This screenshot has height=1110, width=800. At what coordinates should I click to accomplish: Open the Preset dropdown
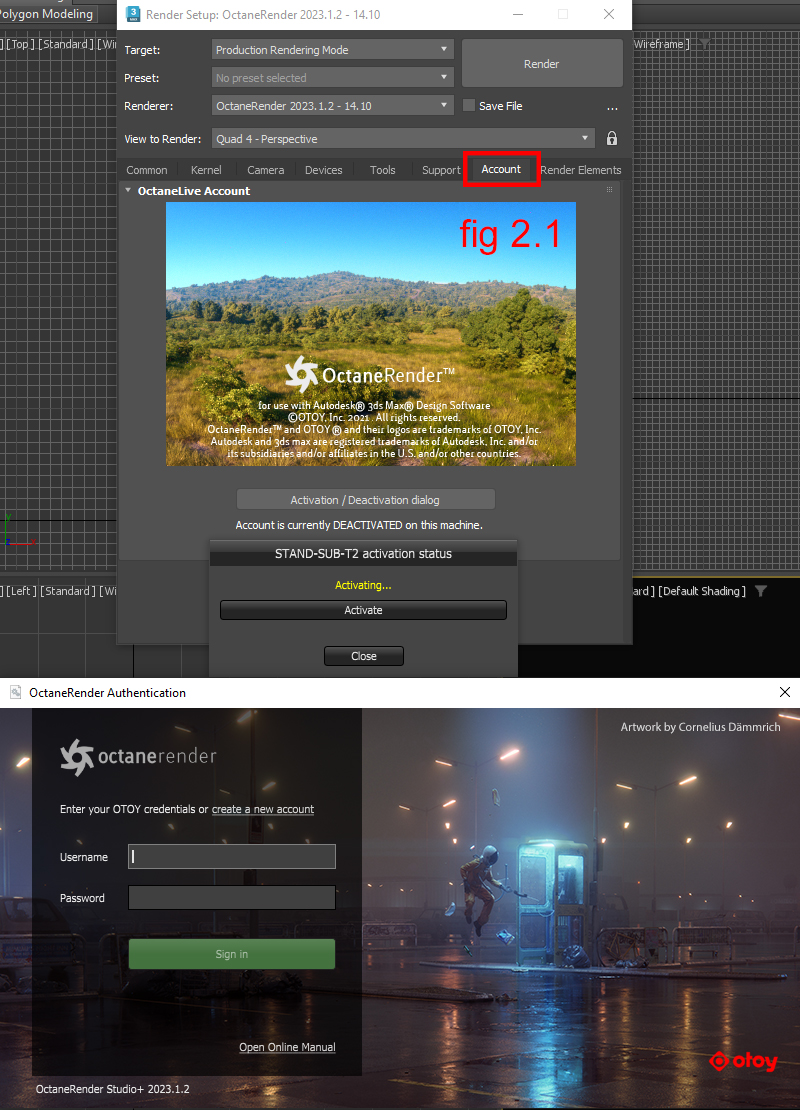pos(333,78)
